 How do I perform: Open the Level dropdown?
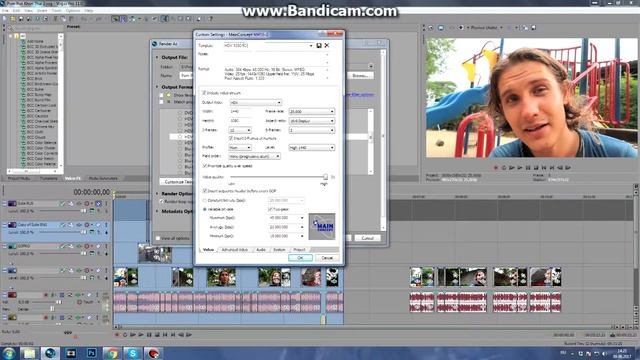(312, 148)
